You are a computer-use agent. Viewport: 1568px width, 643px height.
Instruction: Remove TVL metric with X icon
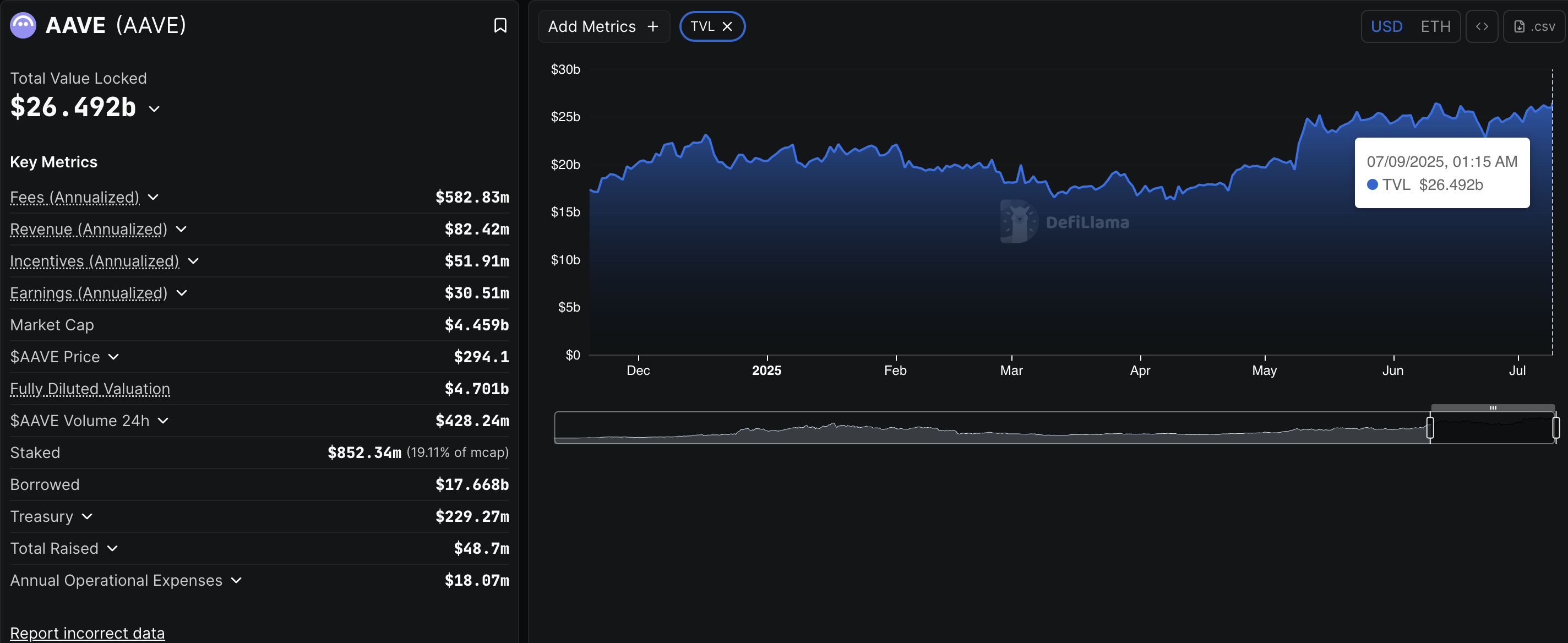pyautogui.click(x=727, y=27)
